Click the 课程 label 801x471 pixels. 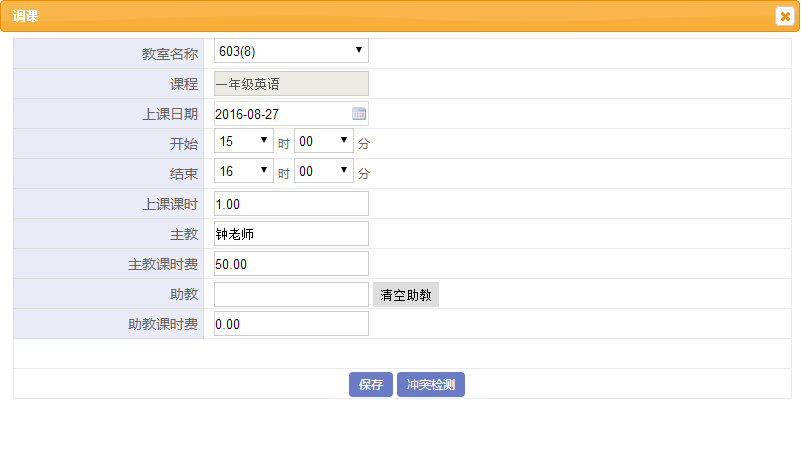tap(184, 84)
